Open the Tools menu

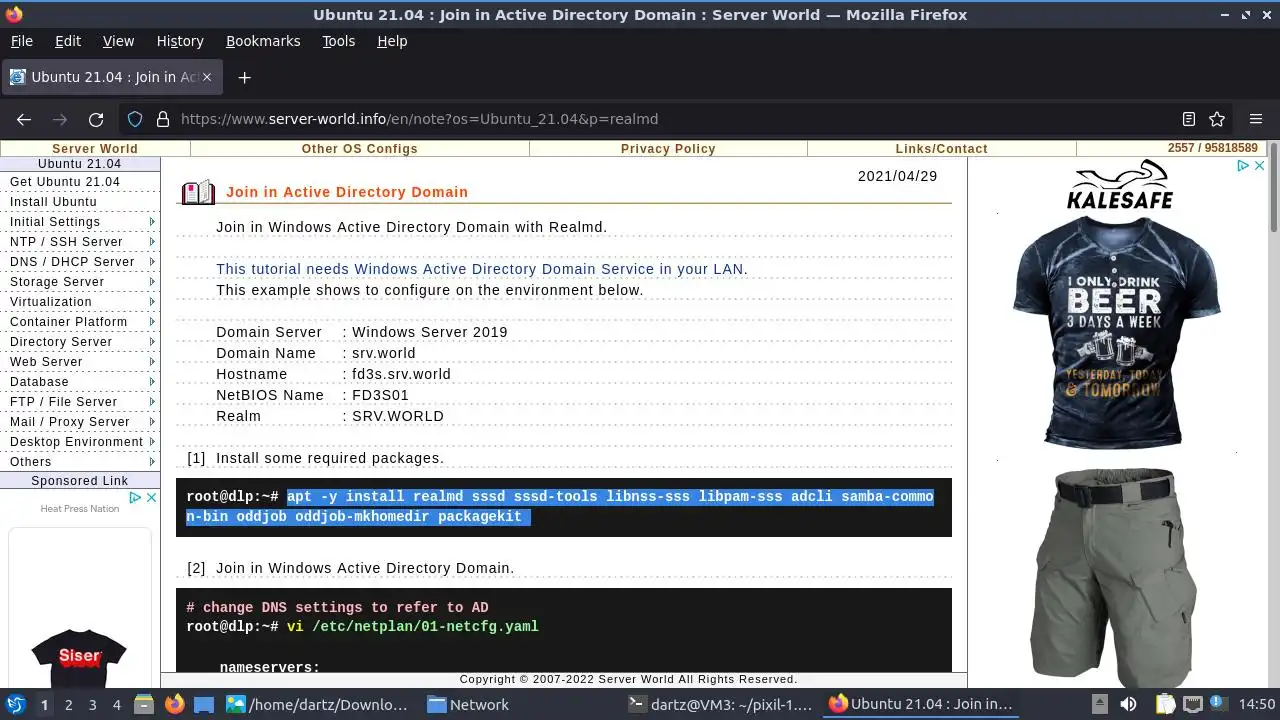click(x=339, y=41)
